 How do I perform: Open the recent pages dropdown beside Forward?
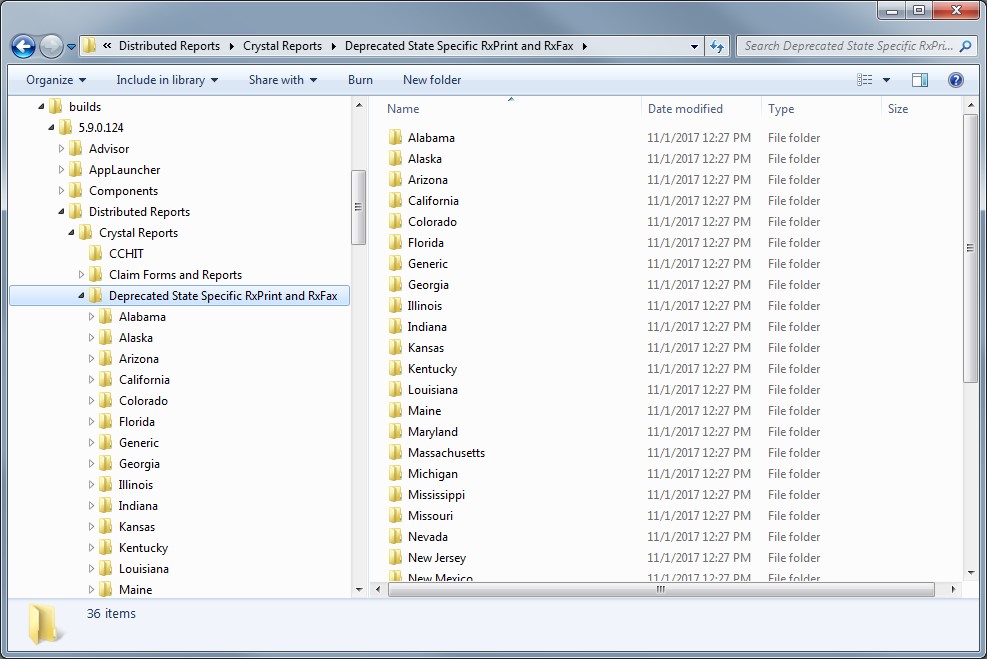(x=70, y=45)
